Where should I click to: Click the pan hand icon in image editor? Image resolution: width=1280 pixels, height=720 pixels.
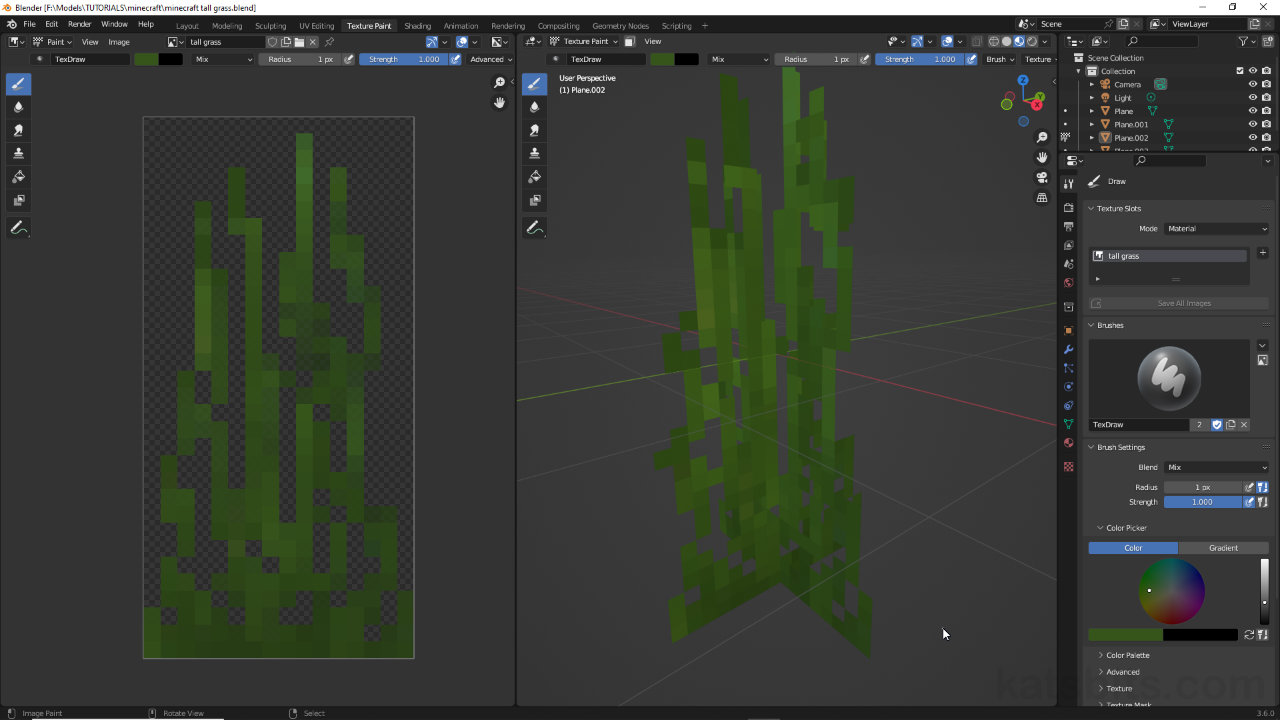click(499, 103)
